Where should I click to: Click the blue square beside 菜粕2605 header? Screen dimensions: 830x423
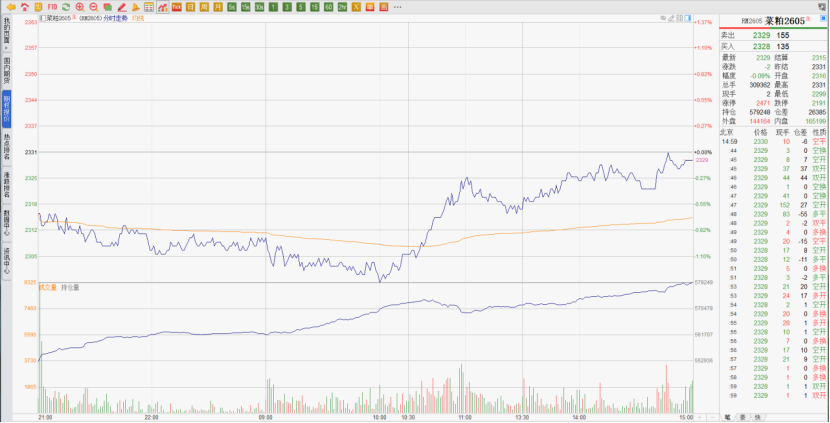coord(824,20)
